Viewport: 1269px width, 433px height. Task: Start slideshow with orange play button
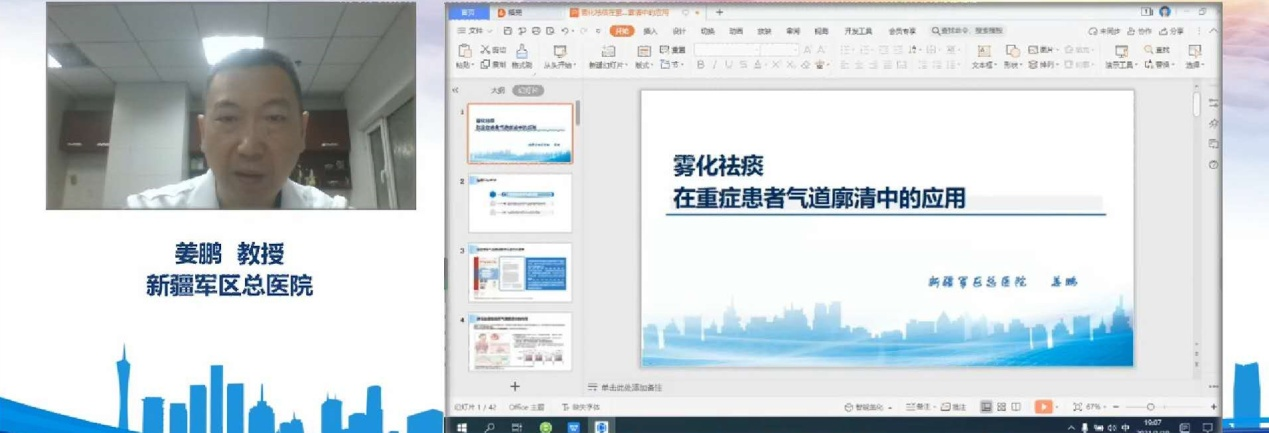(1042, 407)
